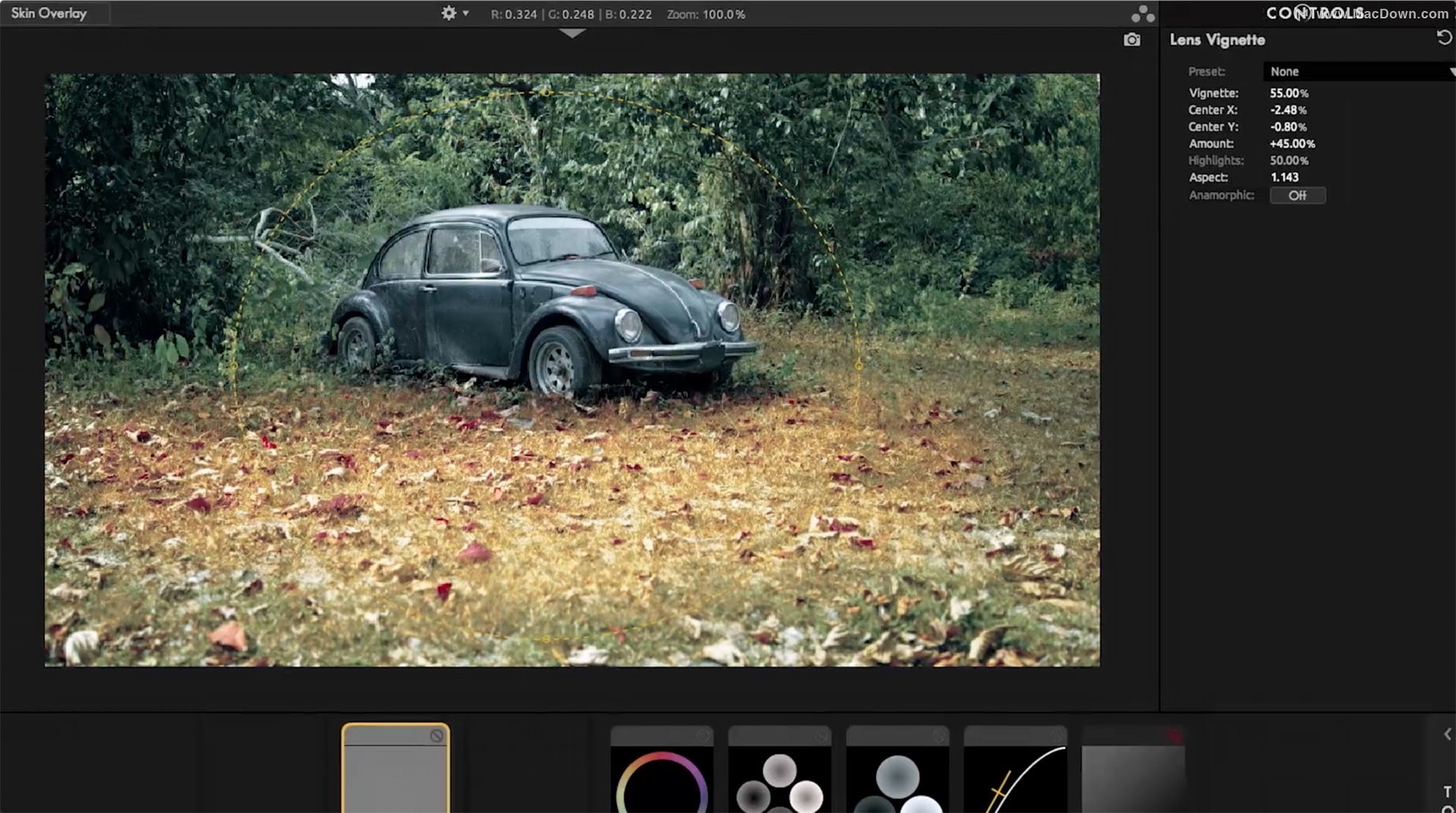Select the color wheel tool thumbnail
This screenshot has height=813, width=1456.
(x=662, y=779)
